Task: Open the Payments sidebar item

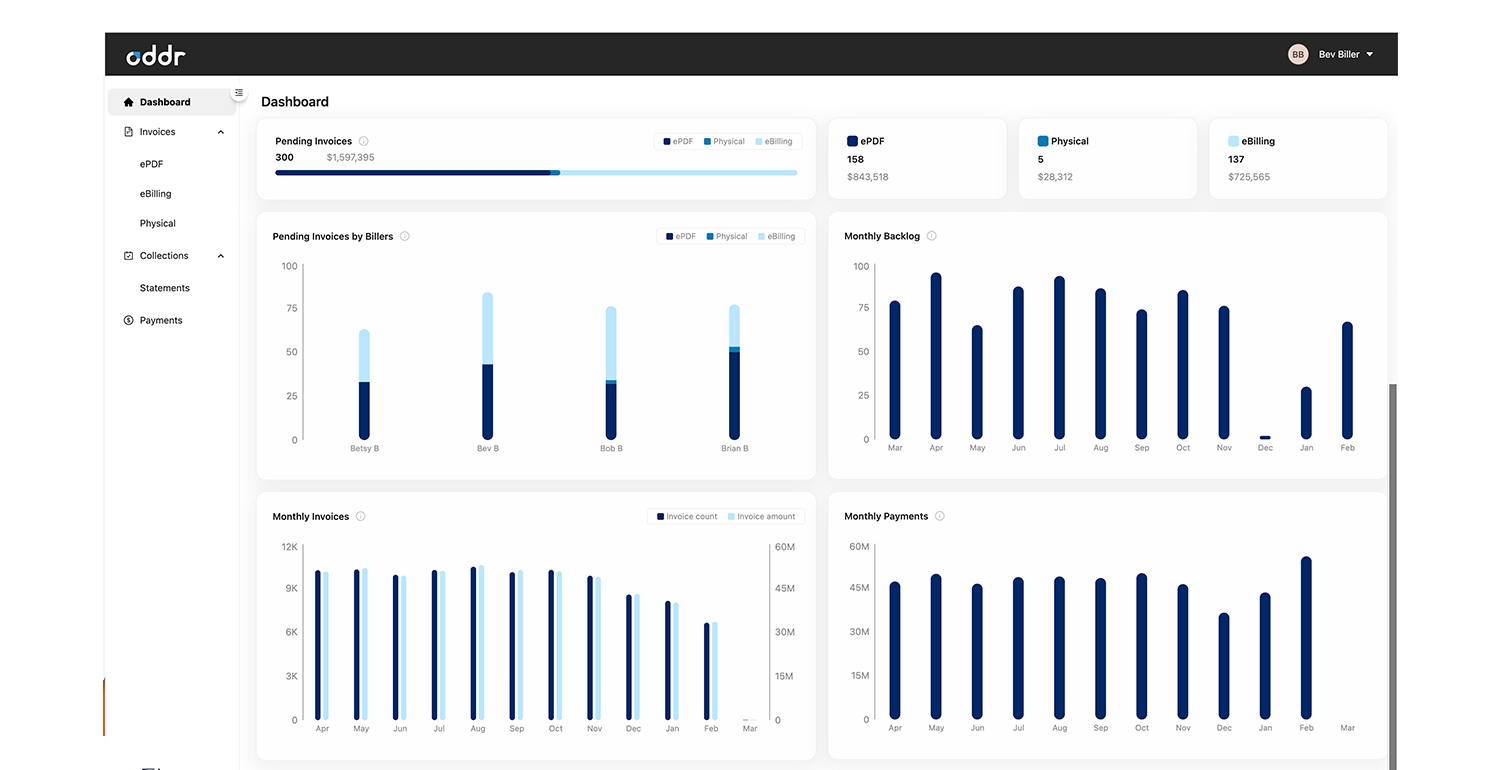Action: tap(161, 320)
